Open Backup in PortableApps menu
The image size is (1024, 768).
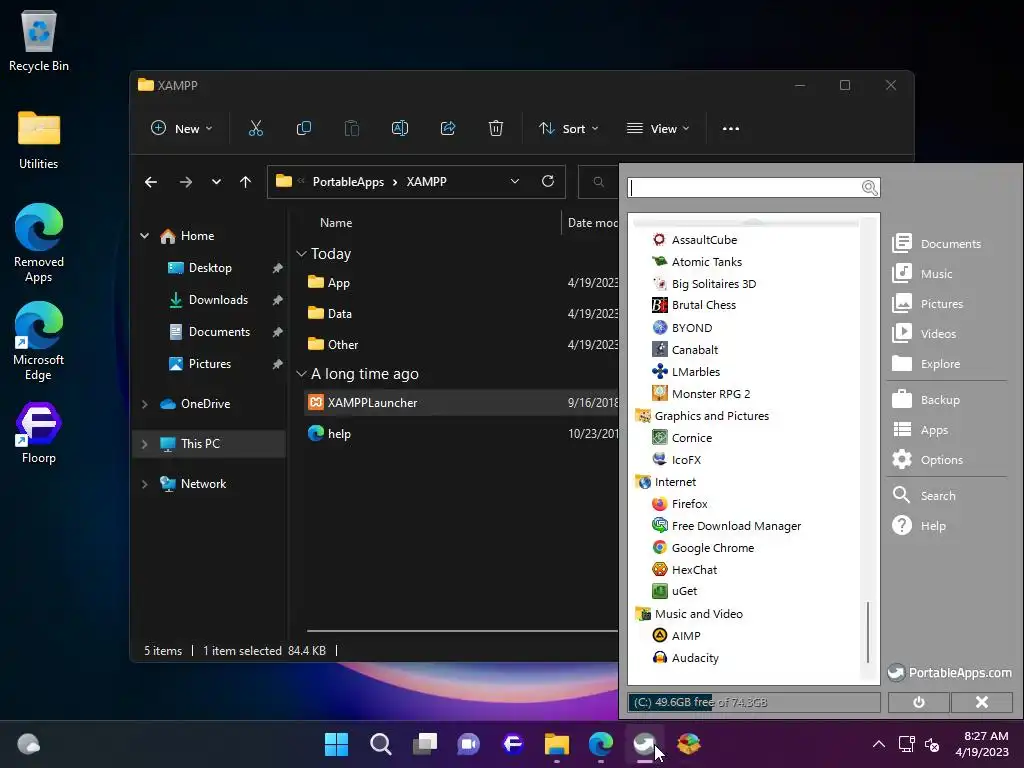[x=926, y=400]
